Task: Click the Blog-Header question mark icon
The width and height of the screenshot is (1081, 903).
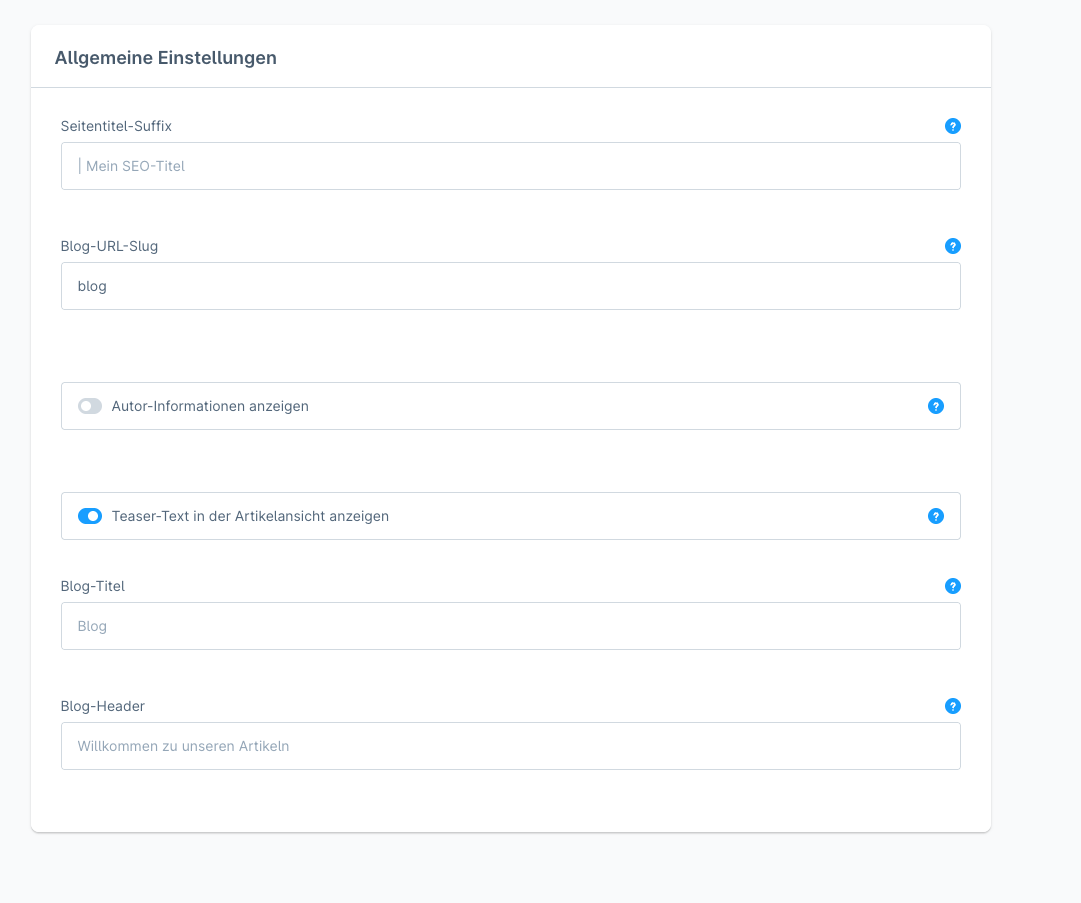Action: [x=952, y=706]
